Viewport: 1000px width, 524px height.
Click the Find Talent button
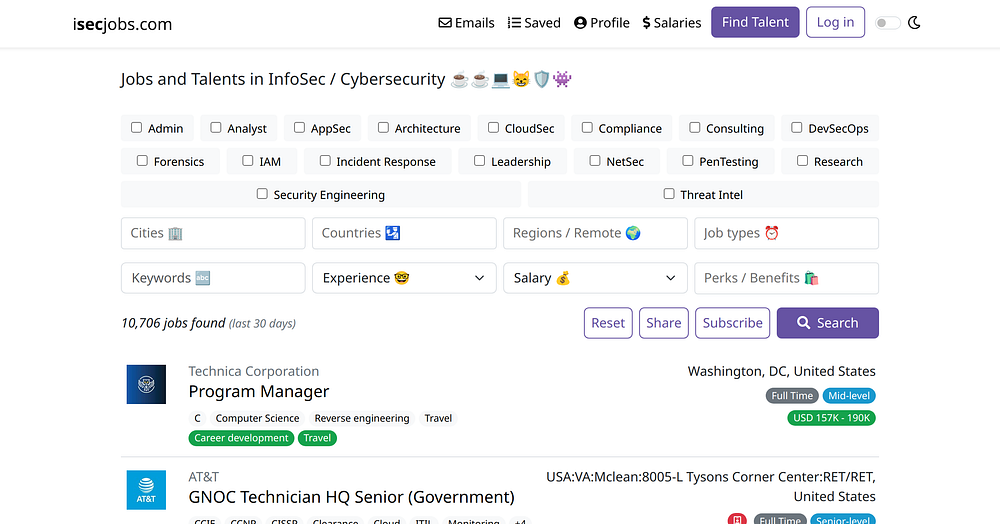click(x=755, y=22)
